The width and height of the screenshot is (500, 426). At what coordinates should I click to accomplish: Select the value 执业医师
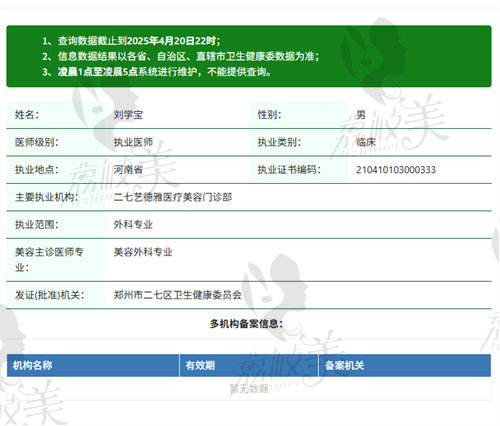pyautogui.click(x=133, y=142)
